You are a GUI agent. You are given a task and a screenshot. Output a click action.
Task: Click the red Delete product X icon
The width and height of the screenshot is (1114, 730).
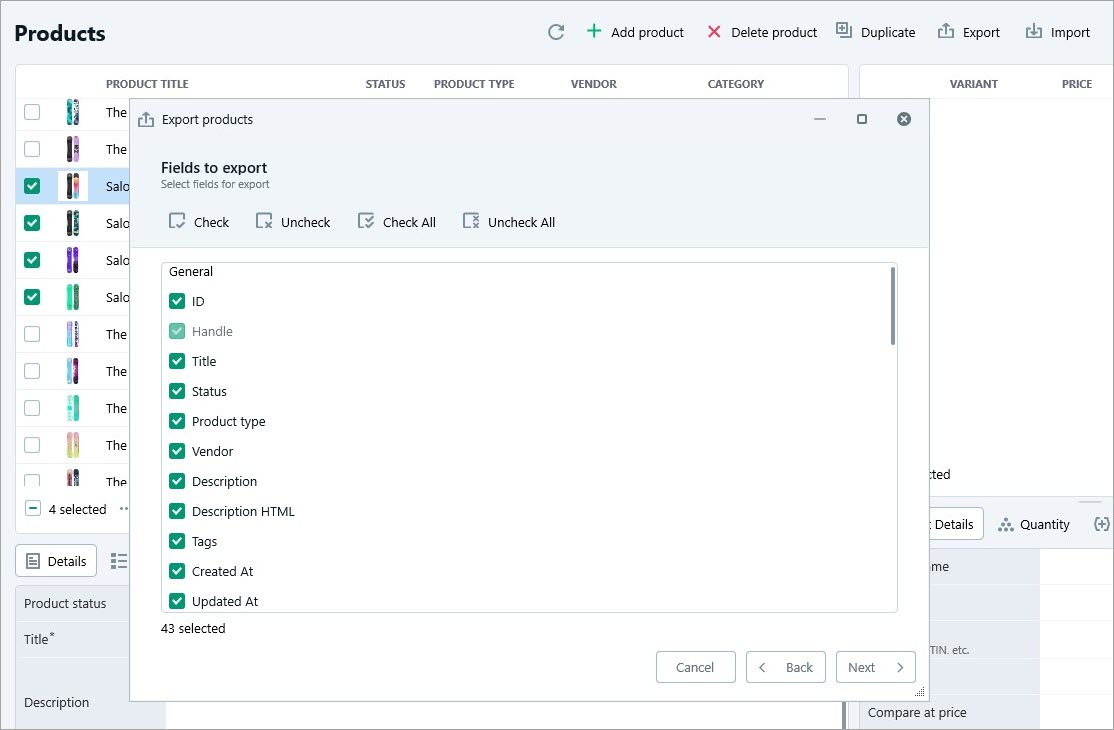[714, 32]
